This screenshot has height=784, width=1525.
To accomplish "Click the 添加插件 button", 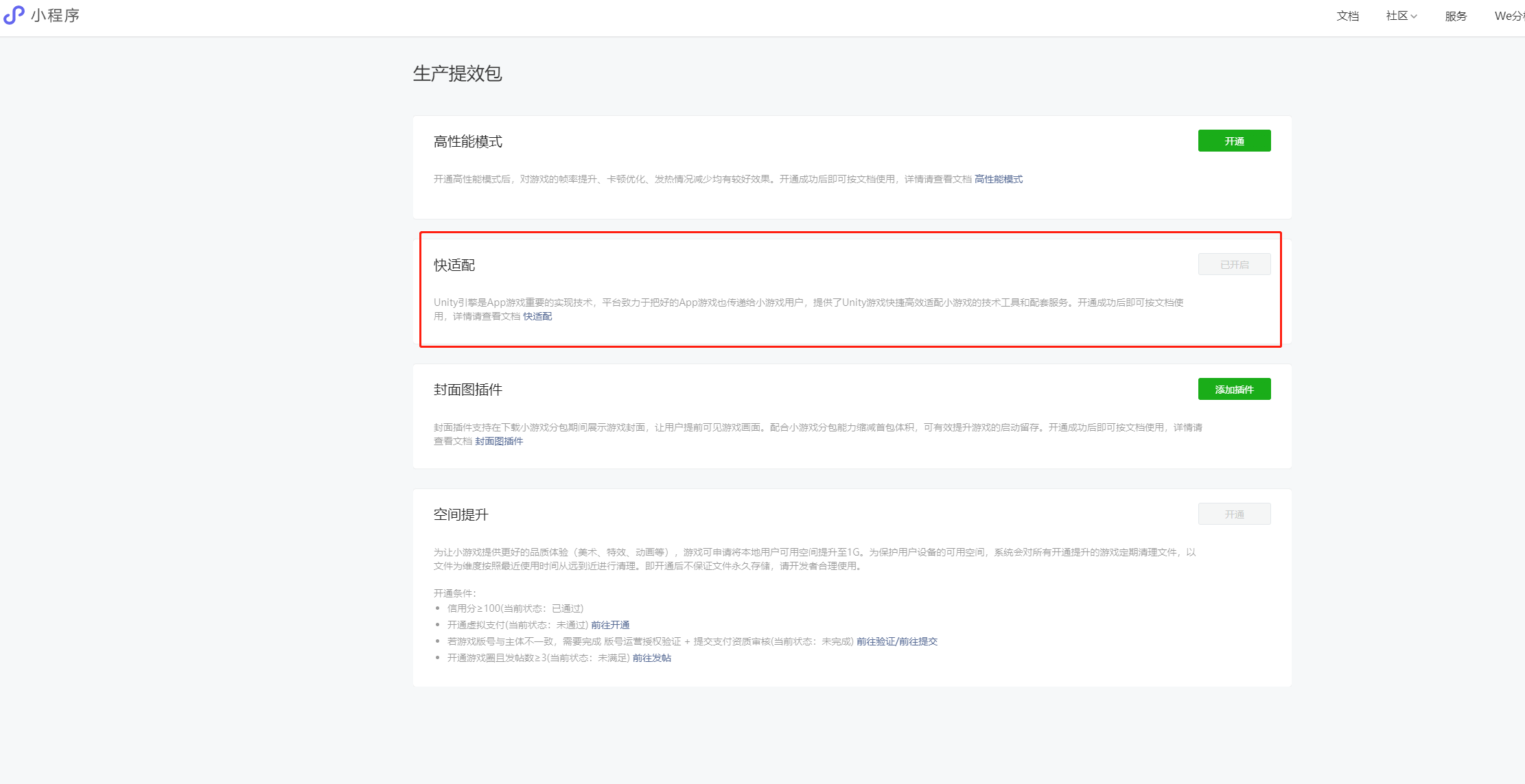I will coord(1234,390).
